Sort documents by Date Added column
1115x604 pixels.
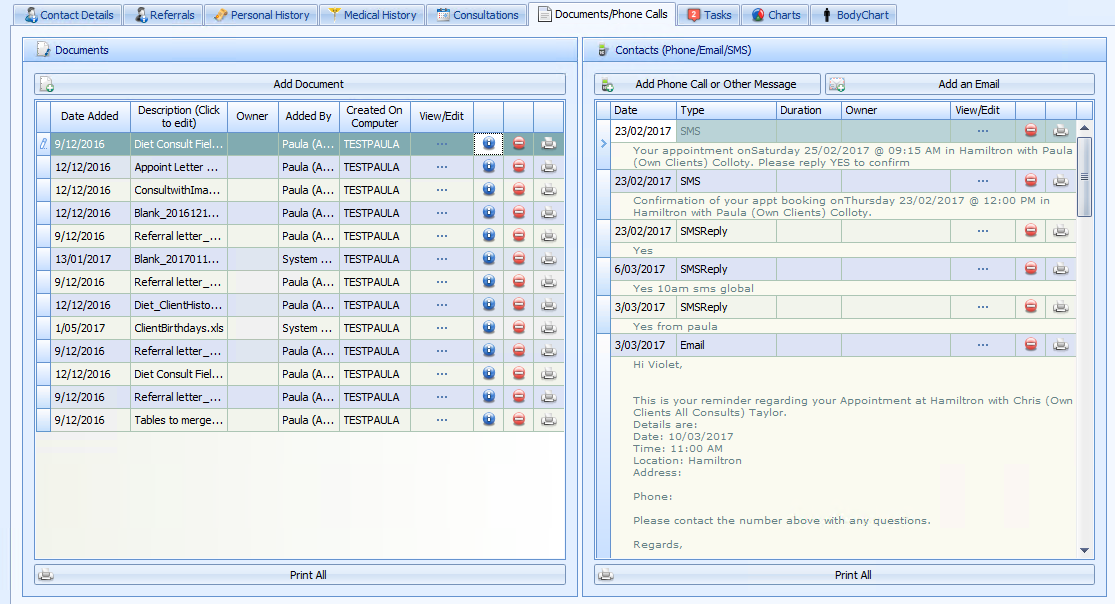click(90, 116)
